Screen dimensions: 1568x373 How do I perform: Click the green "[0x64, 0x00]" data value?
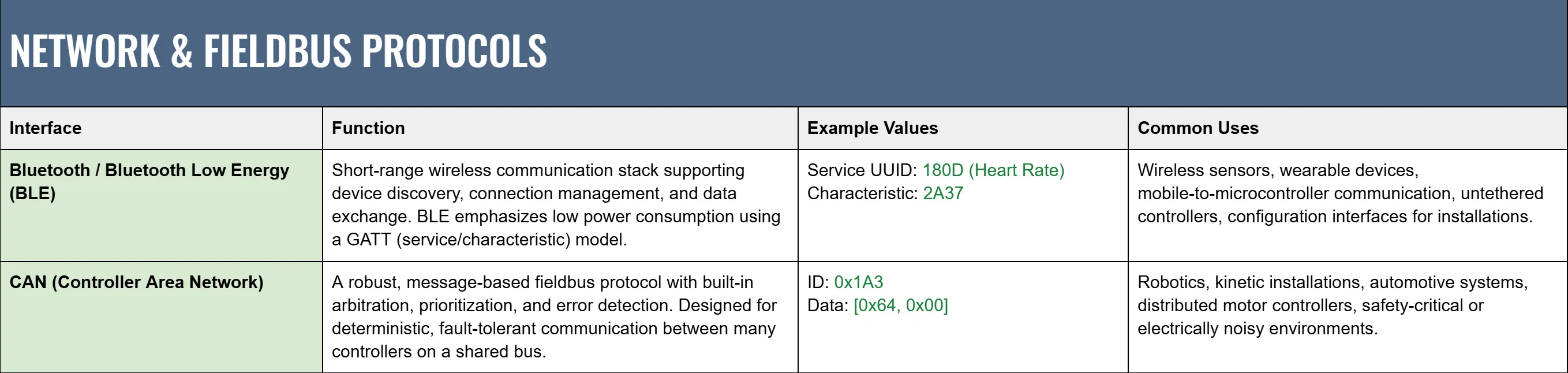[x=901, y=305]
